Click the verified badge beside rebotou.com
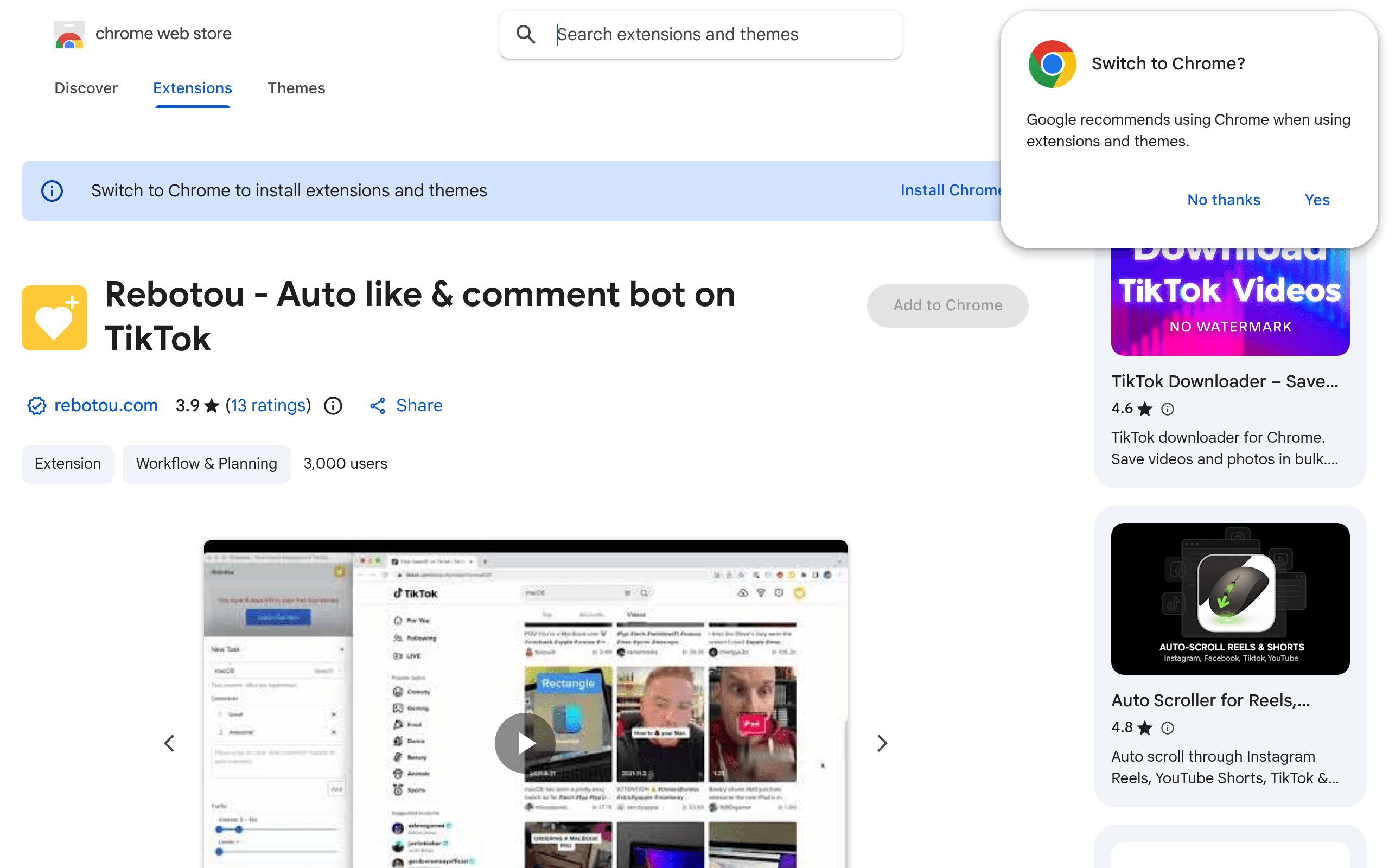1389x868 pixels. pyautogui.click(x=37, y=406)
